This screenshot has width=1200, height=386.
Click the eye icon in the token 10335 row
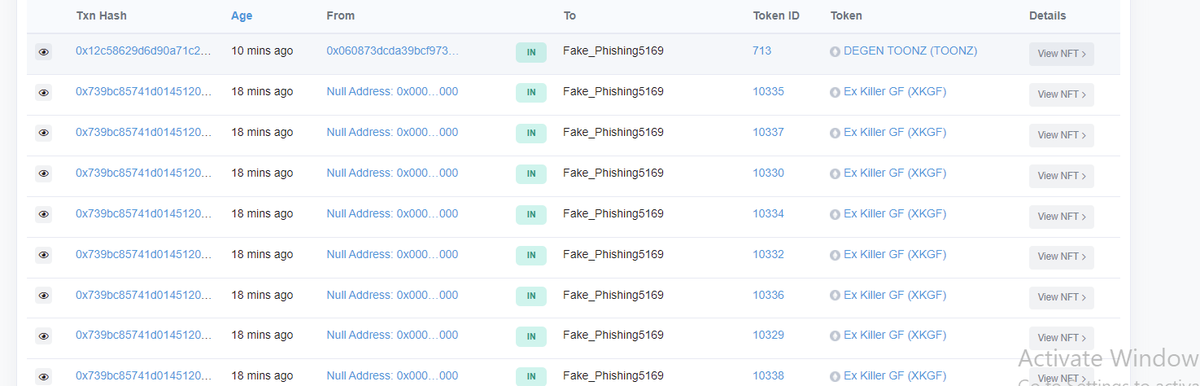(x=44, y=92)
